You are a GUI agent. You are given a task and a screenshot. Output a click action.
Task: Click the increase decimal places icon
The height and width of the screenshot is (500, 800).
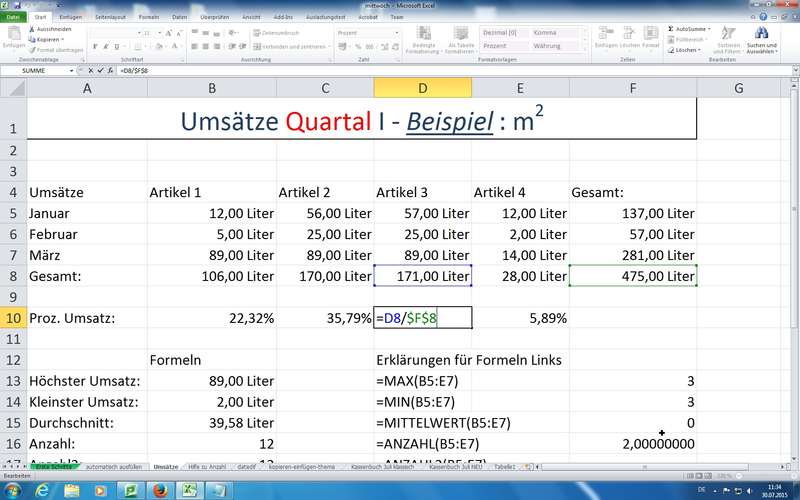384,46
